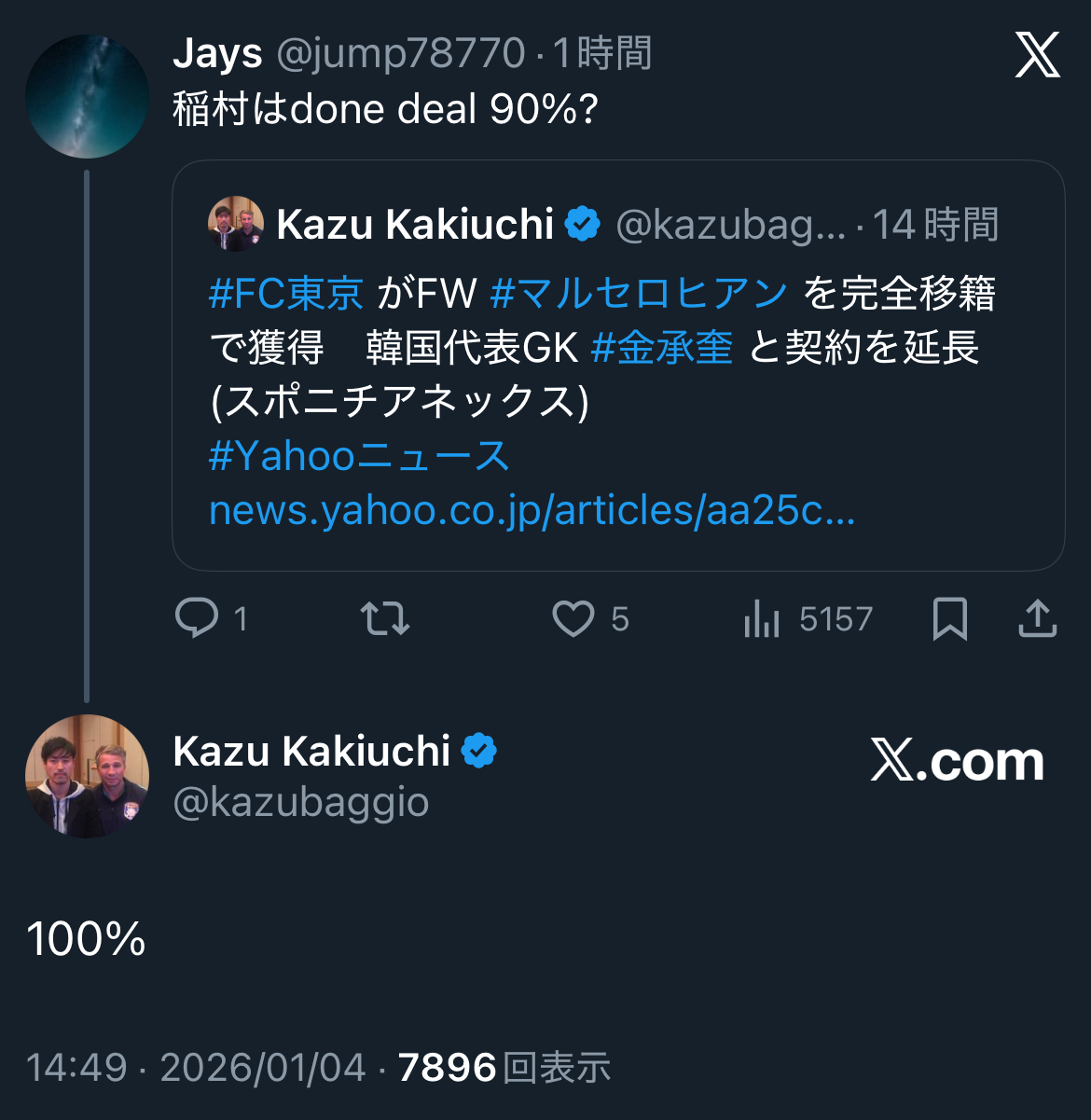Open Kazu Kakiuchi's large profile photo
The image size is (1091, 1120).
pyautogui.click(x=87, y=776)
